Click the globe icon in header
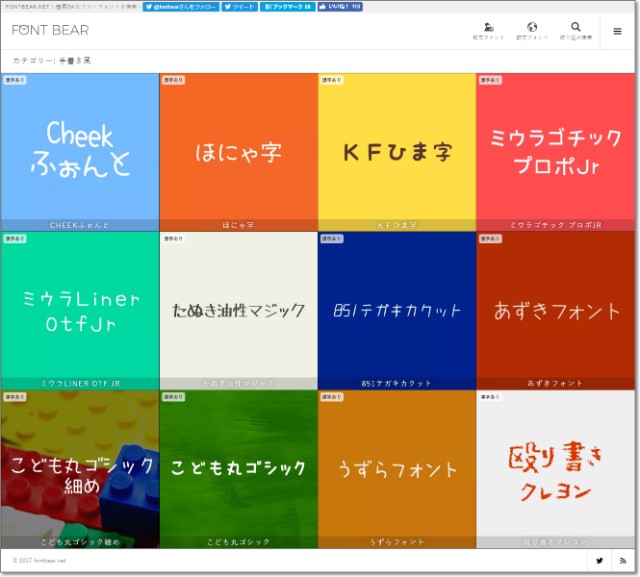The image size is (640, 577). tap(532, 28)
